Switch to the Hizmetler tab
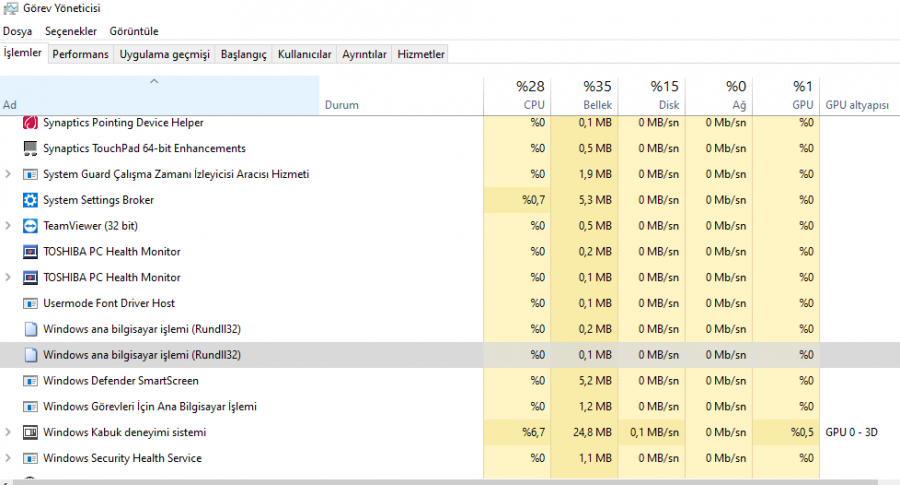Viewport: 900px width, 485px height. (421, 54)
